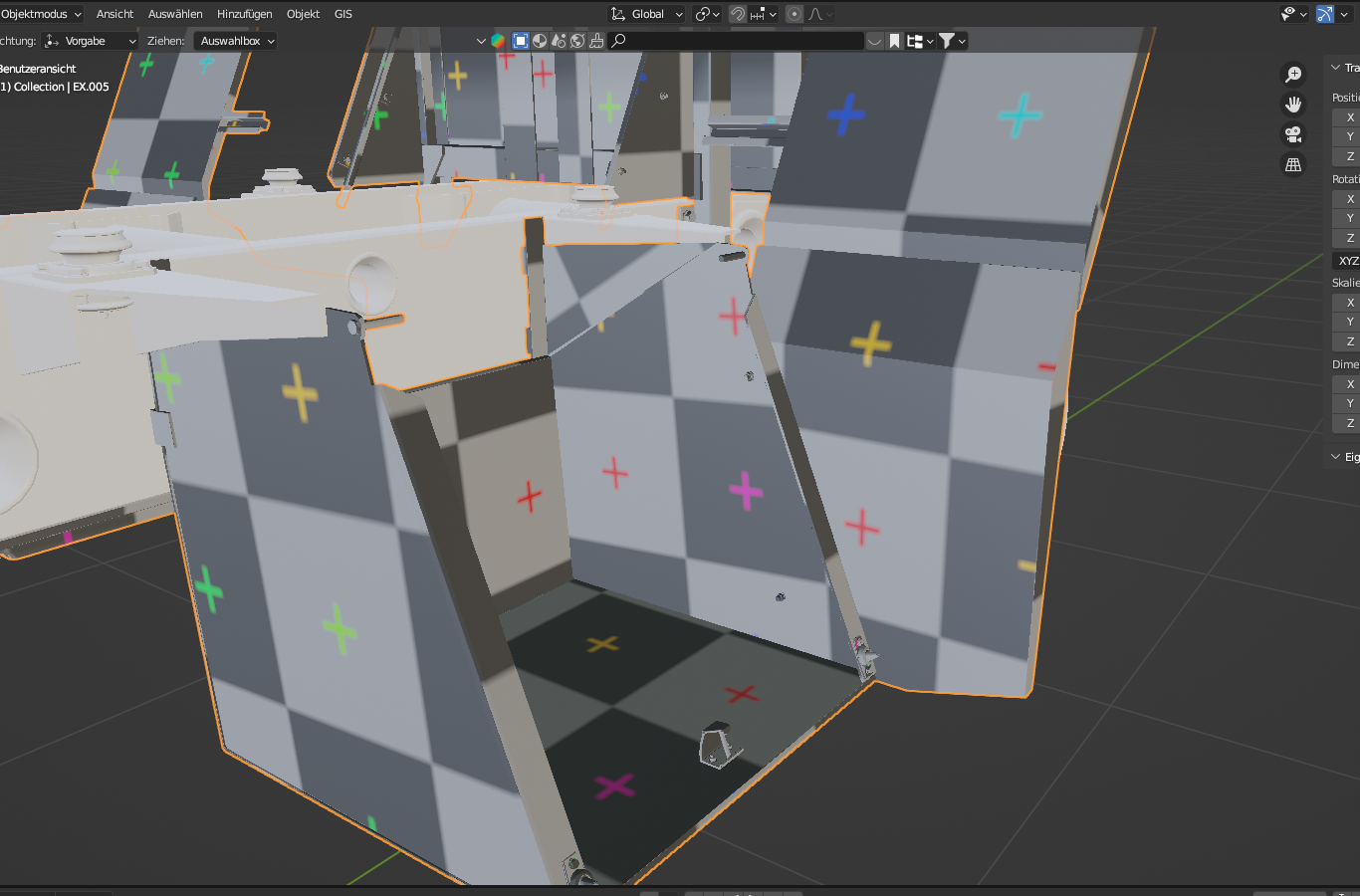The image size is (1360, 896).
Task: Click the XYZ rotation mode button
Action: pyautogui.click(x=1347, y=261)
